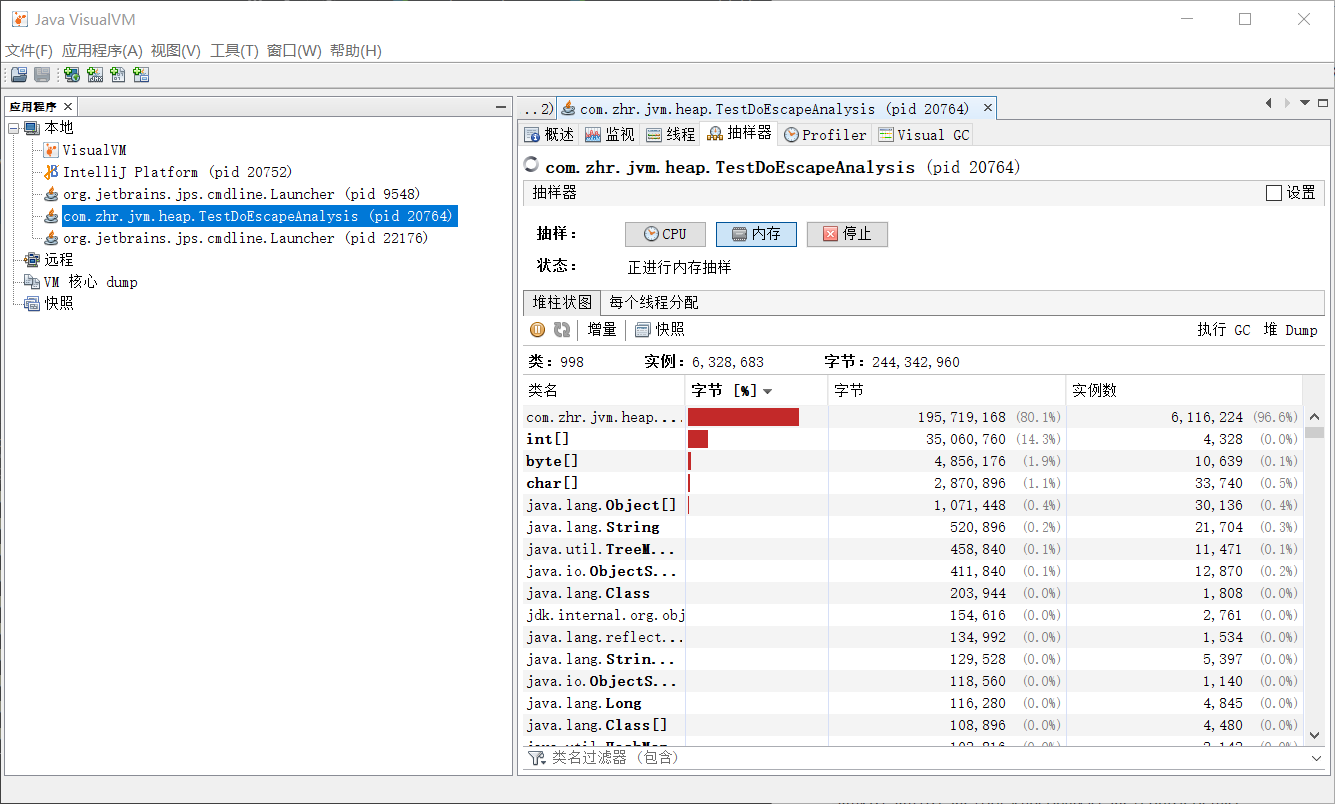Click the refresh results icon
1335x804 pixels.
562,330
